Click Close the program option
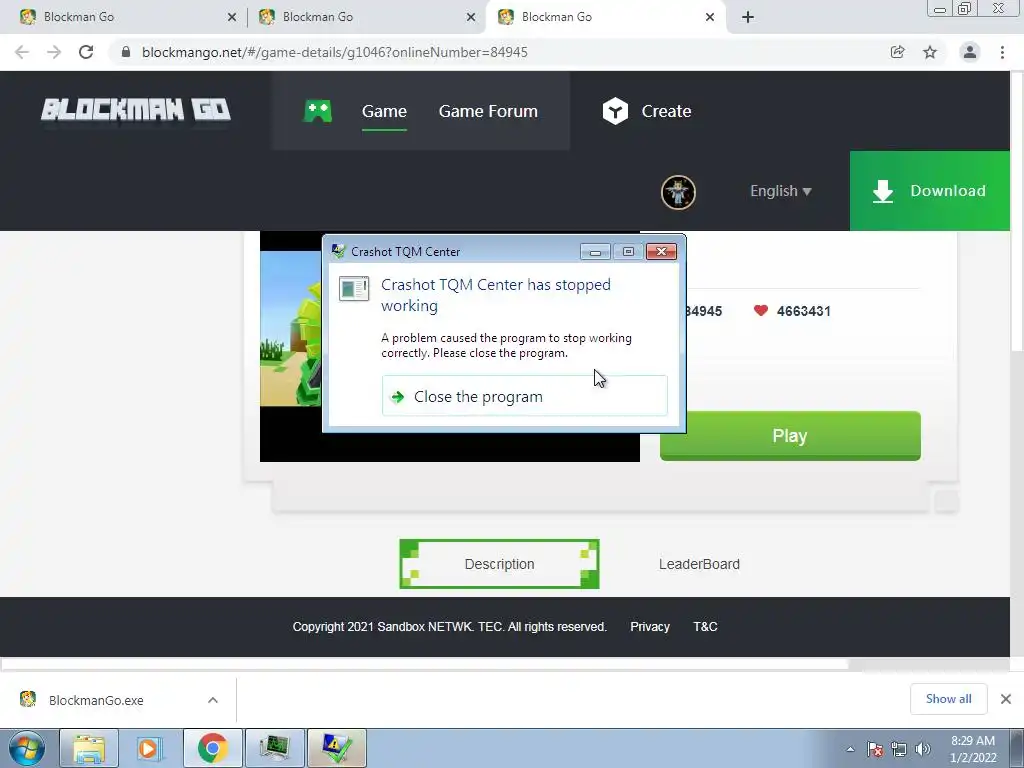Screen dimensions: 1024x768 524,396
